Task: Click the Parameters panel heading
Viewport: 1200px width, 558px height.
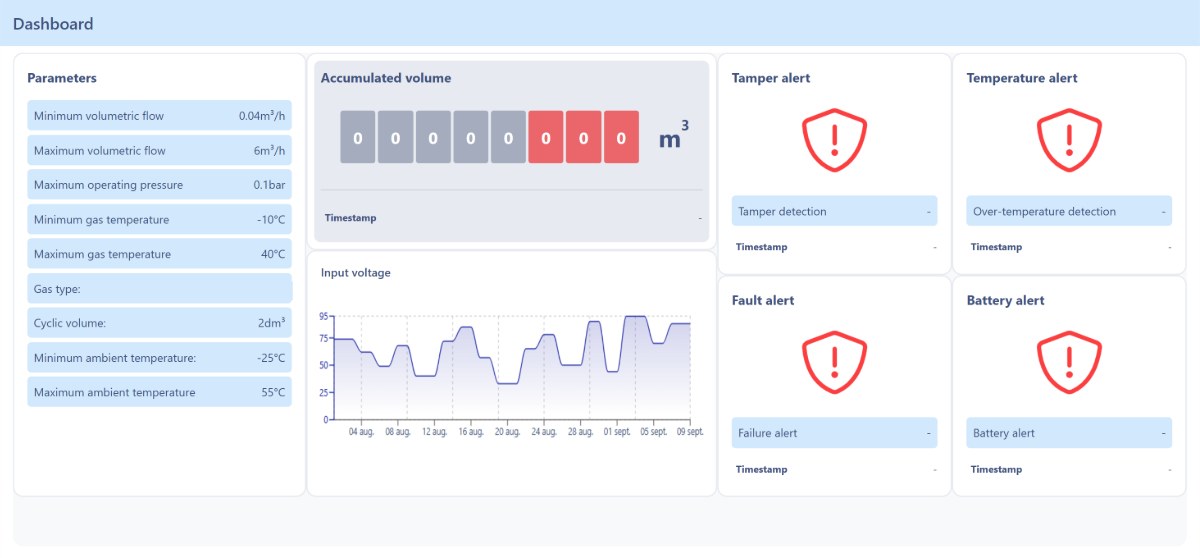Action: click(x=62, y=78)
